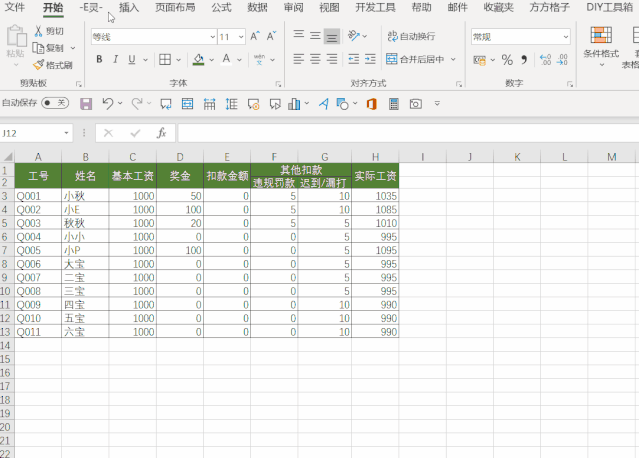Click Merge & Center (合并后居中) button

coord(415,59)
